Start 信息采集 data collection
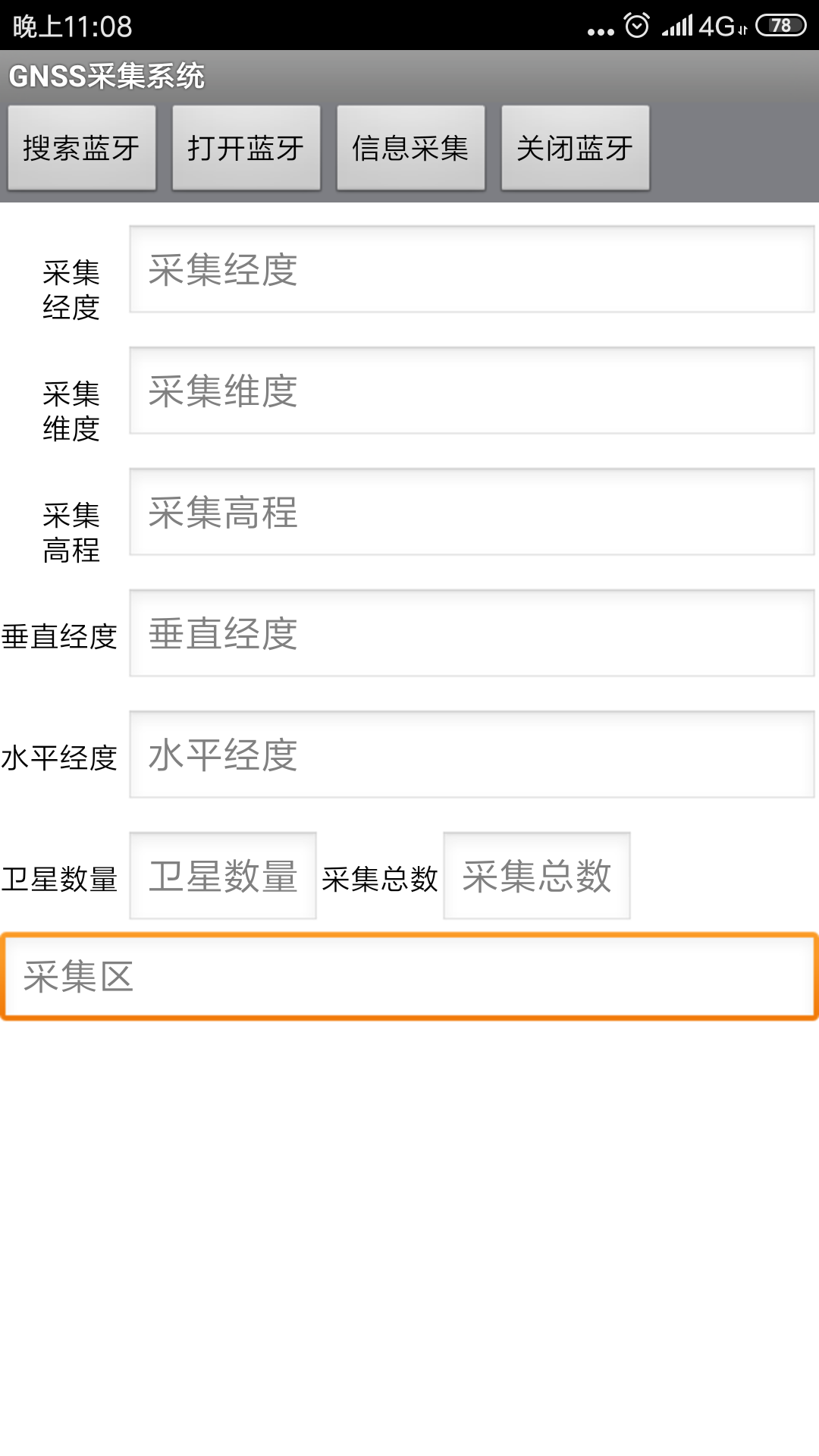Screen dimensions: 819x1456 411,148
